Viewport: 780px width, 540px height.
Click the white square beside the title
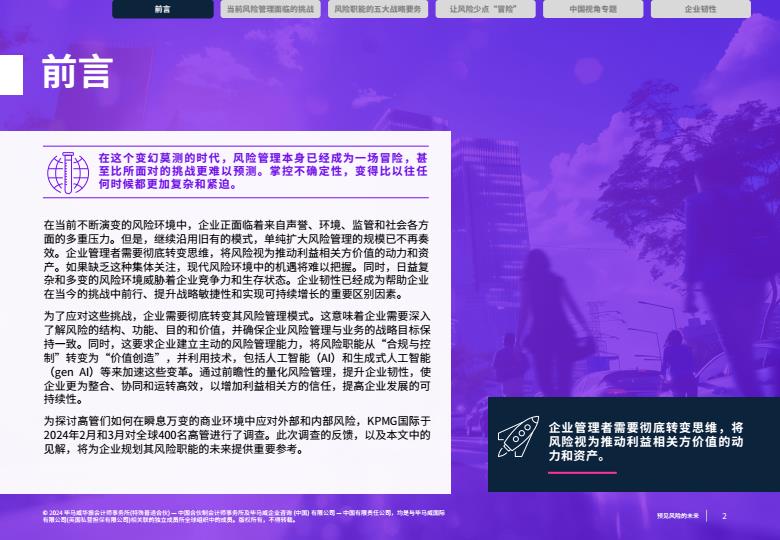pyautogui.click(x=11, y=75)
